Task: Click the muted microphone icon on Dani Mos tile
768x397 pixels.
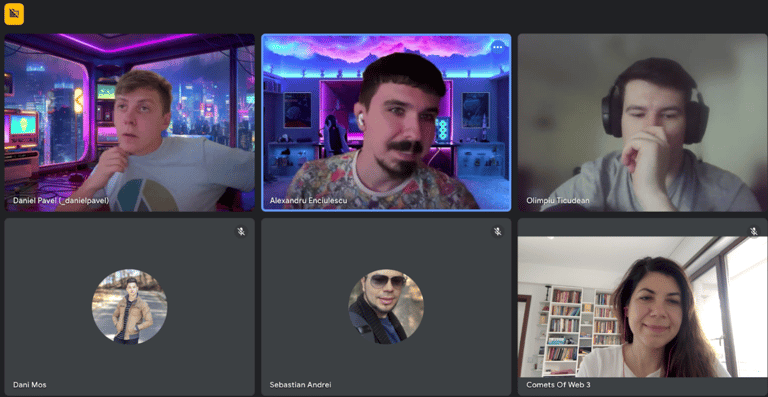Action: pos(241,232)
